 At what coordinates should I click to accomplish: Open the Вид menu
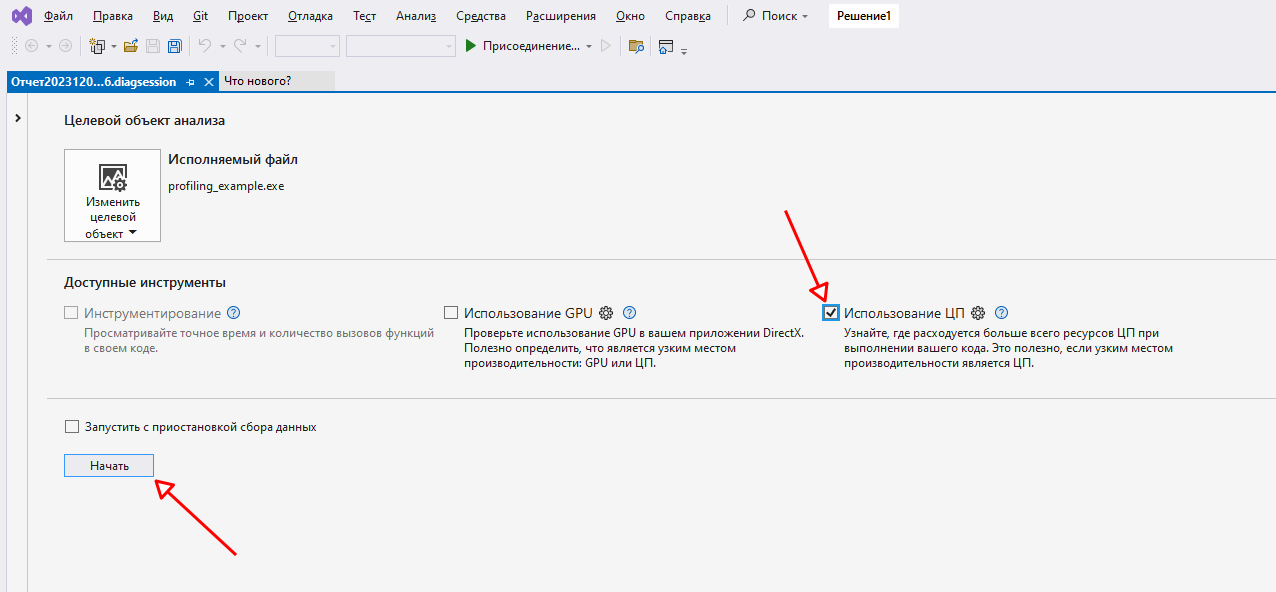164,16
